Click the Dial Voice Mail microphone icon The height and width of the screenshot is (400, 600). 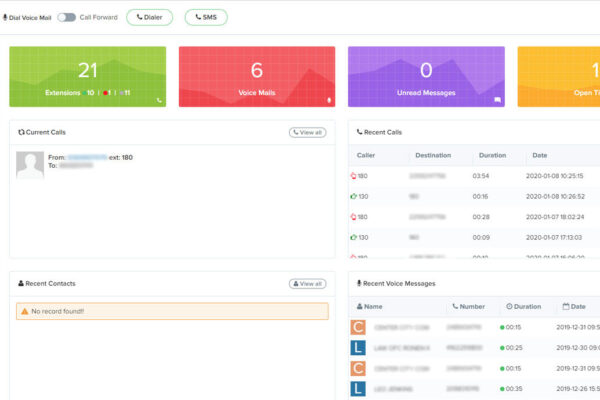pyautogui.click(x=5, y=18)
